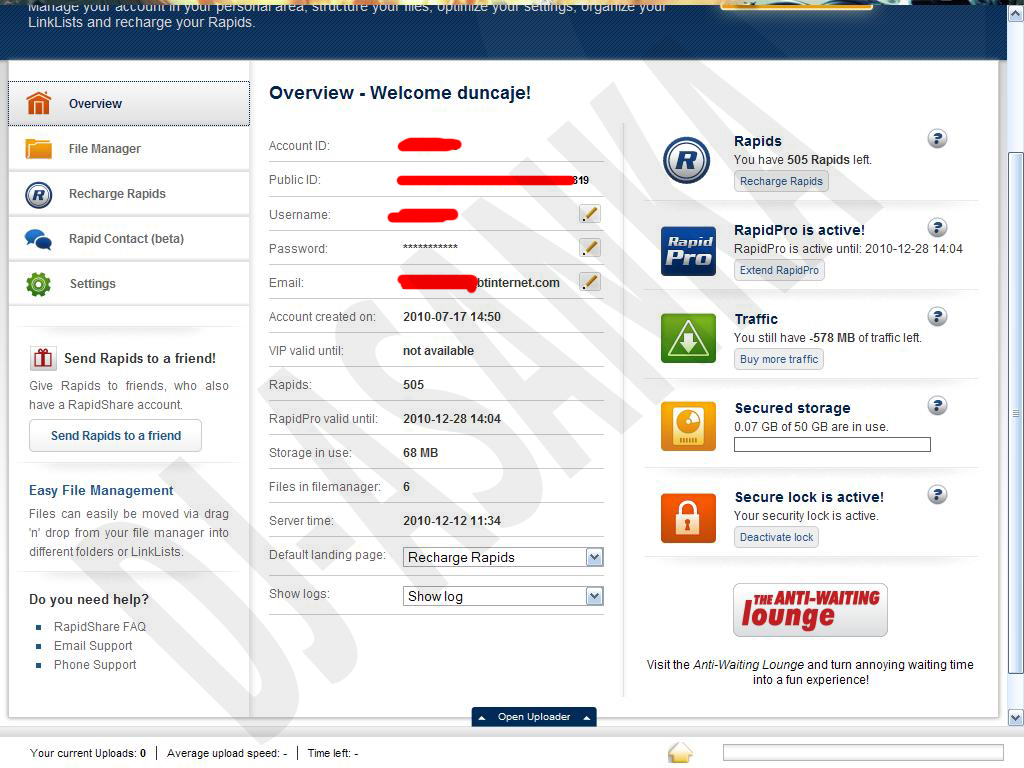The width and height of the screenshot is (1024, 768).
Task: Click the Recharge Rapids sidebar R icon
Action: point(39,194)
